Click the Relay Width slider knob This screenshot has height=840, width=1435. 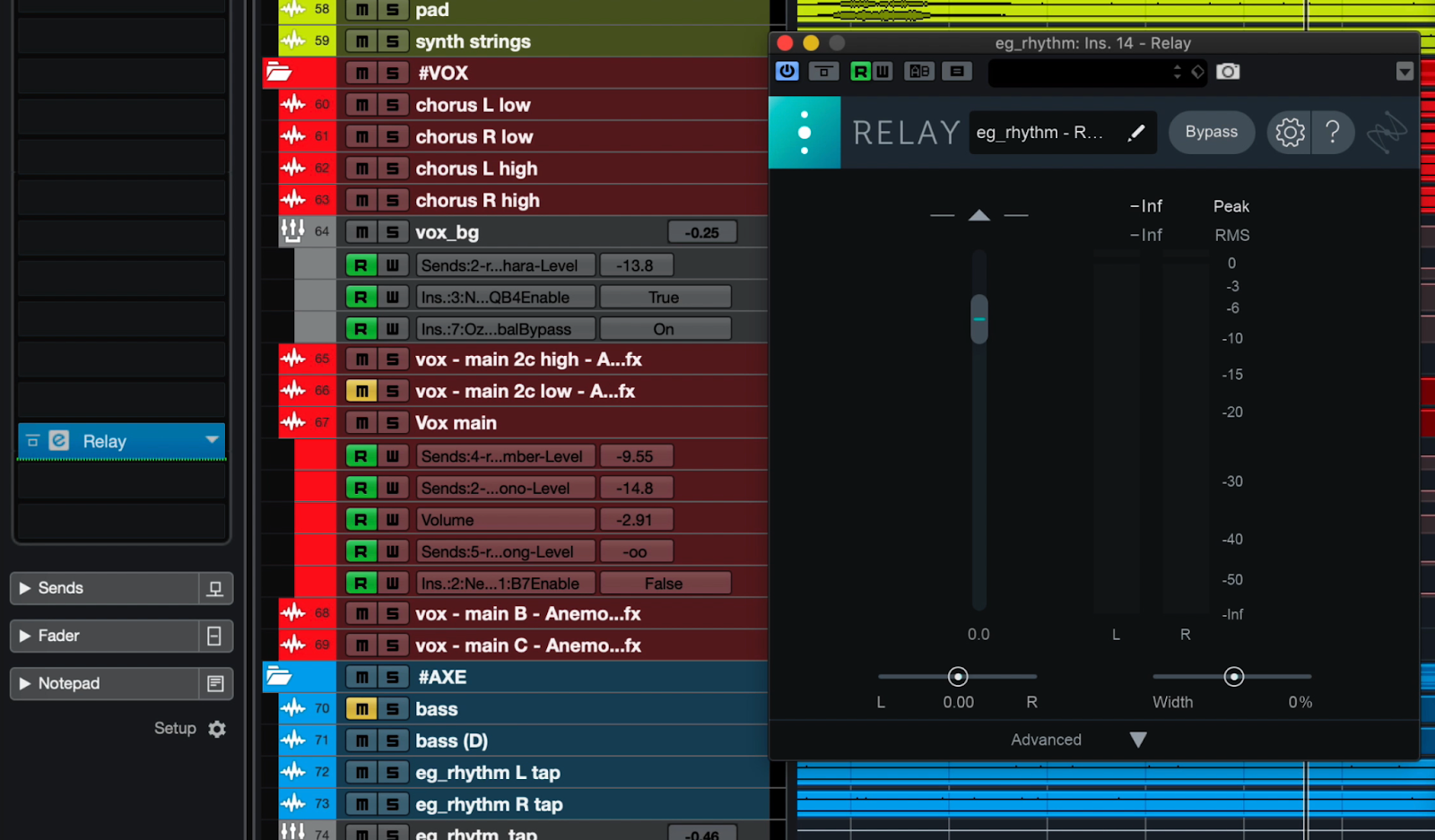point(1234,677)
